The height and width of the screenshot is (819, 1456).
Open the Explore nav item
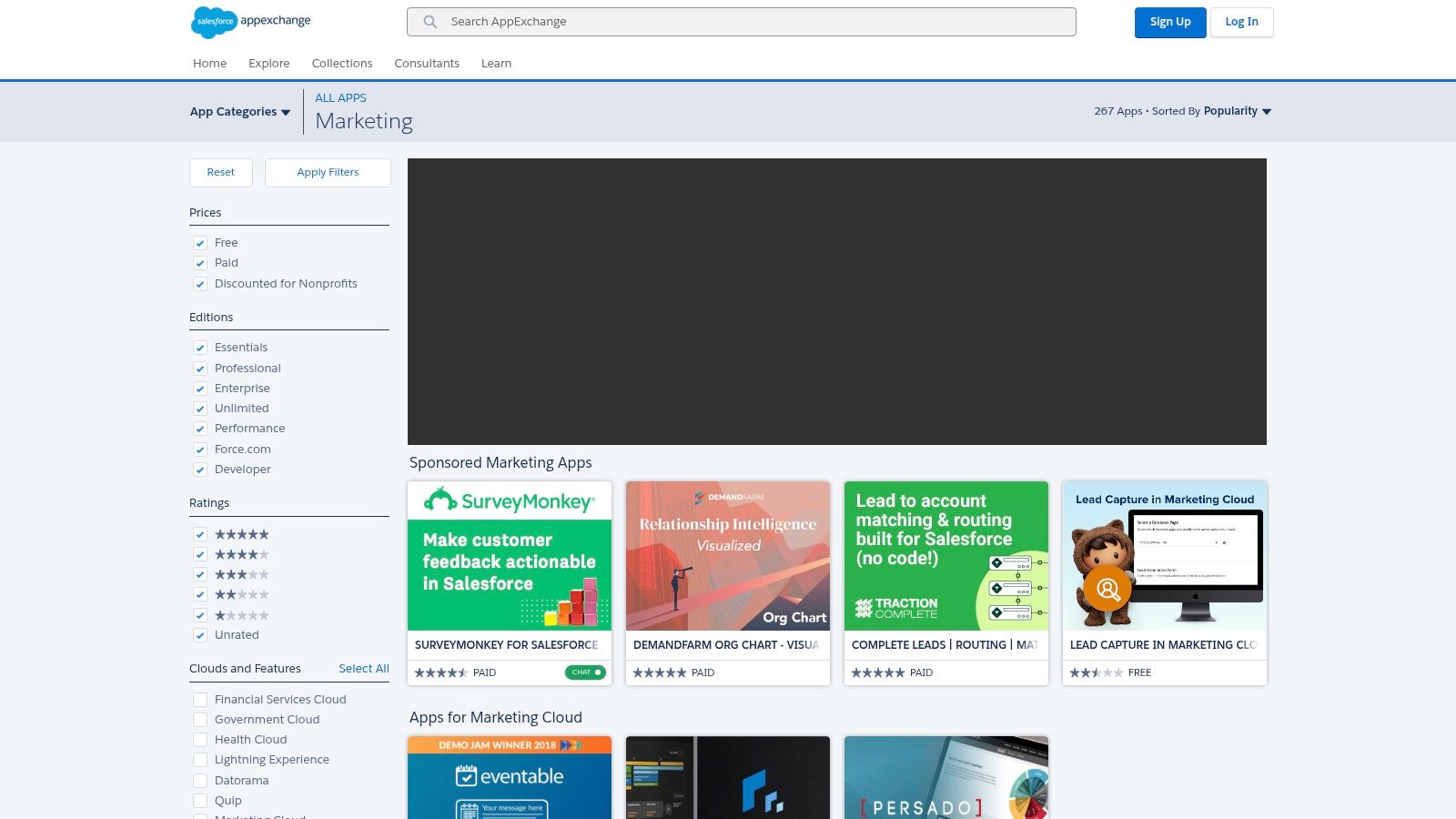(x=269, y=64)
